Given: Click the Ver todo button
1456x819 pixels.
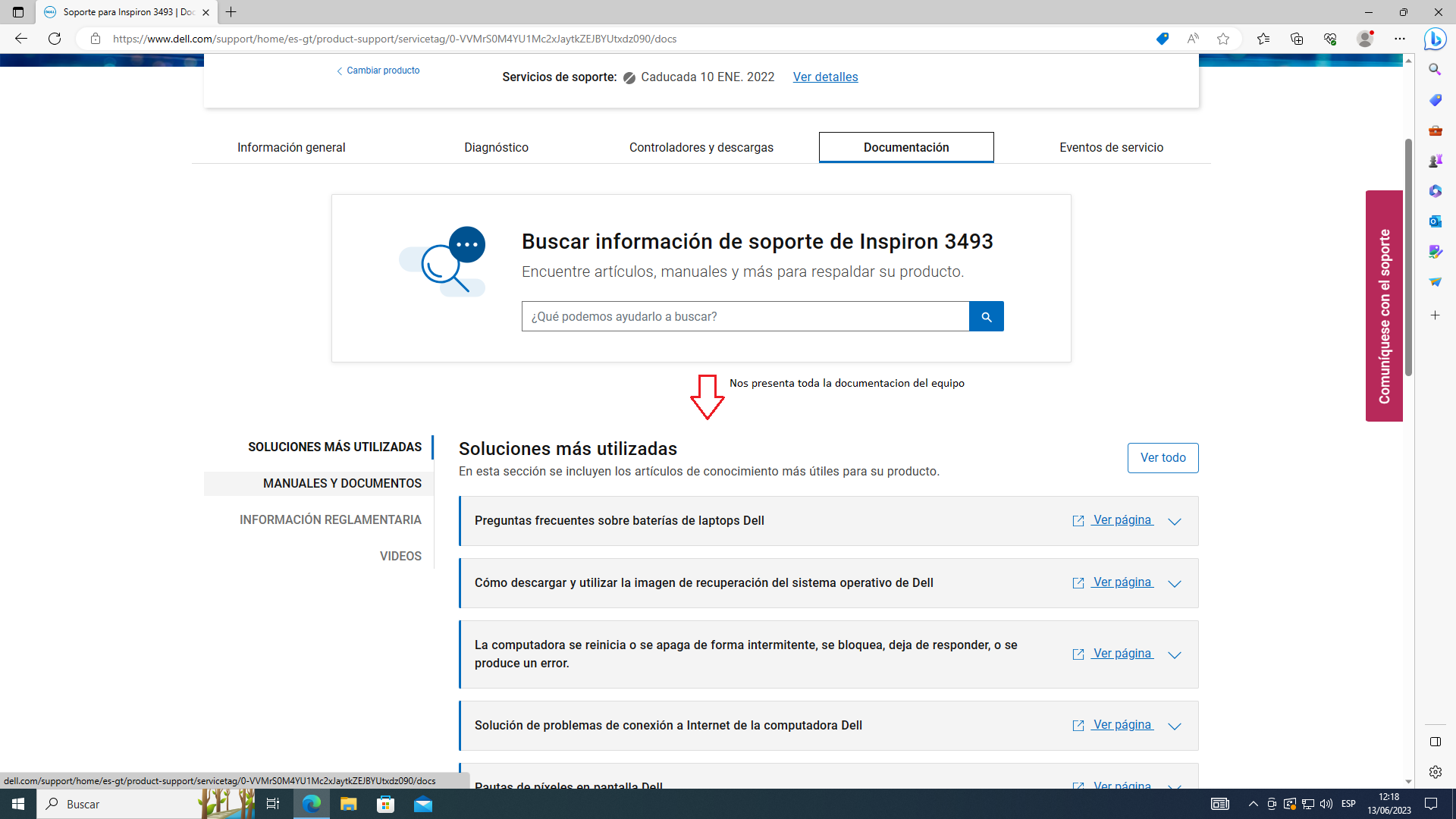Looking at the screenshot, I should click(1163, 457).
